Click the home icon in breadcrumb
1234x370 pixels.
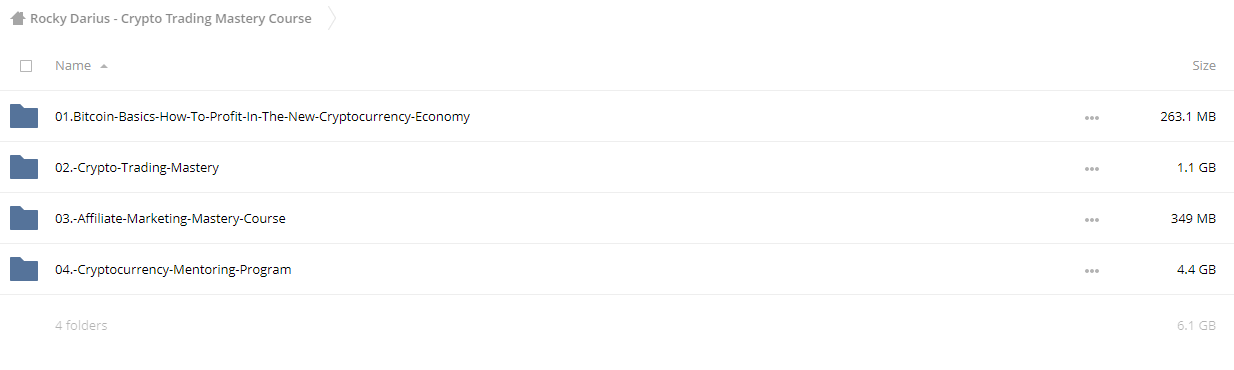pyautogui.click(x=18, y=18)
